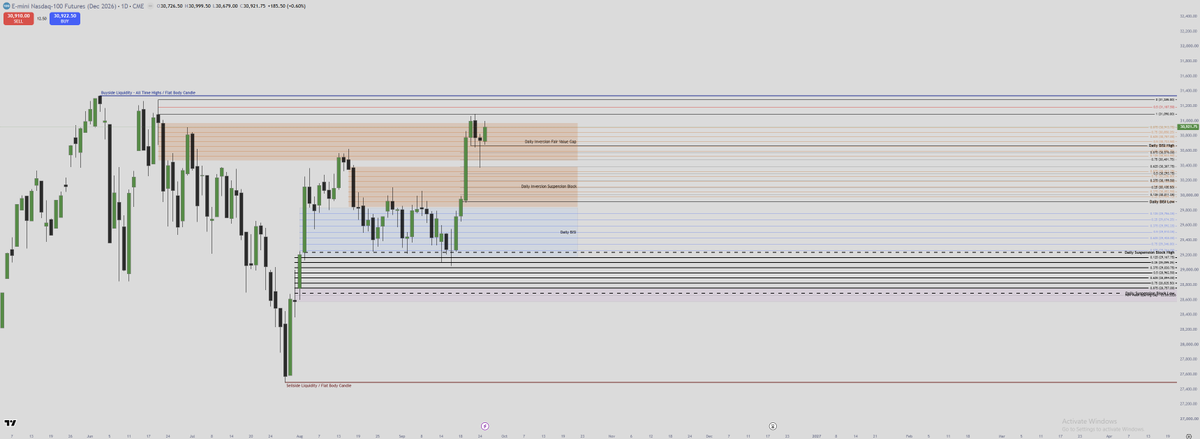Viewport: 1200px width, 439px height.
Task: Select the Buyside Liquidity - All Time Highs label
Action: point(148,92)
